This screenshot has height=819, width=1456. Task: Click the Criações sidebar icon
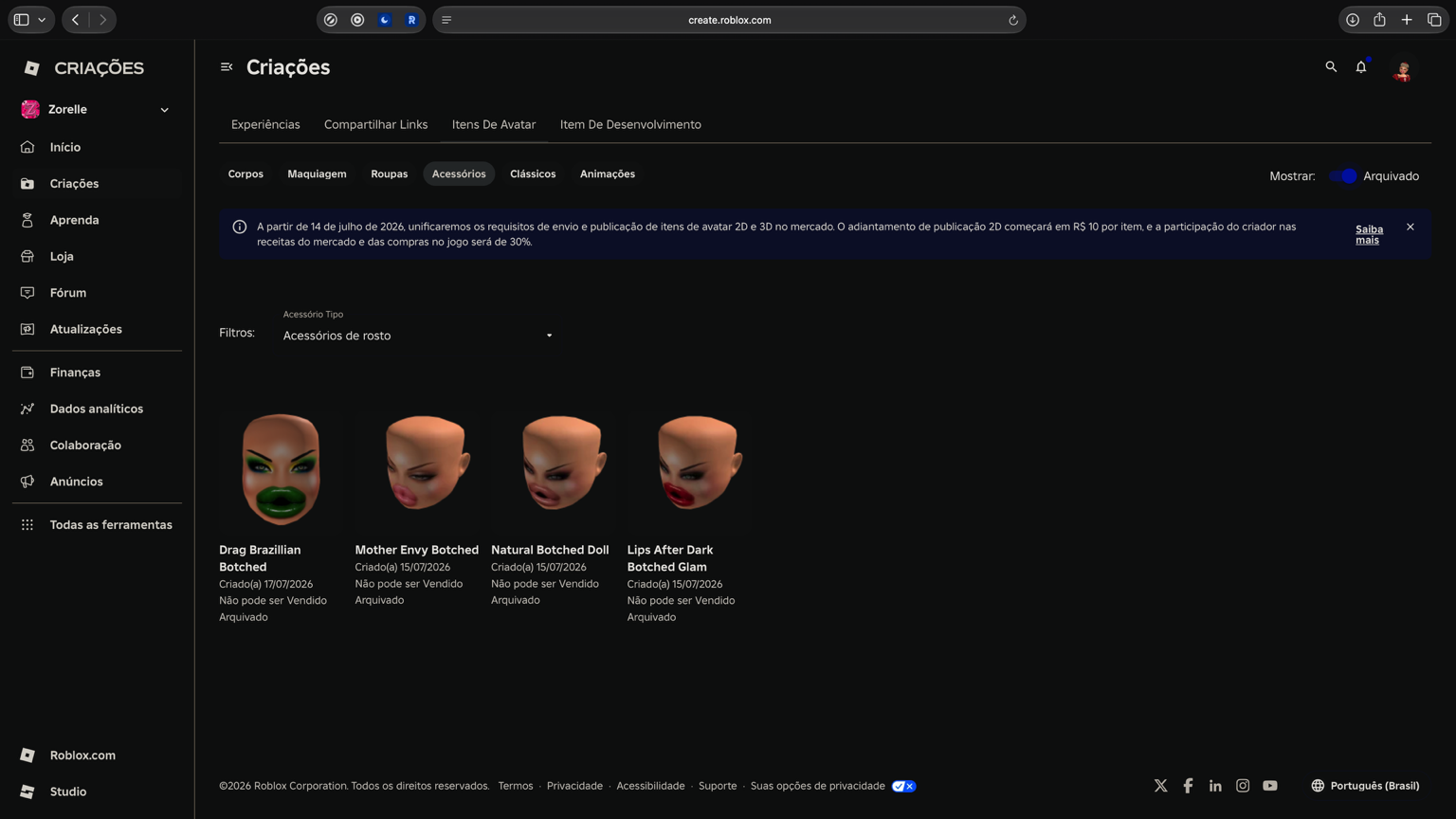(27, 184)
